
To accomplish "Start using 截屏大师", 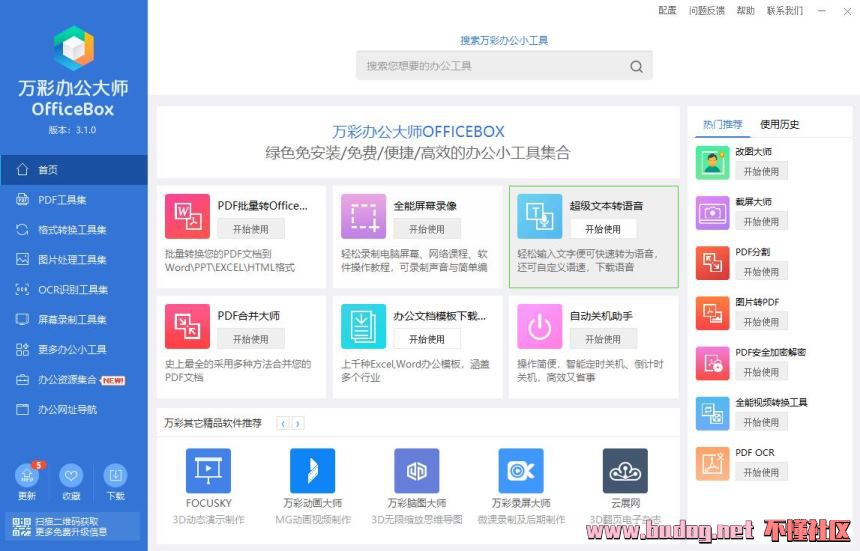I will point(761,221).
